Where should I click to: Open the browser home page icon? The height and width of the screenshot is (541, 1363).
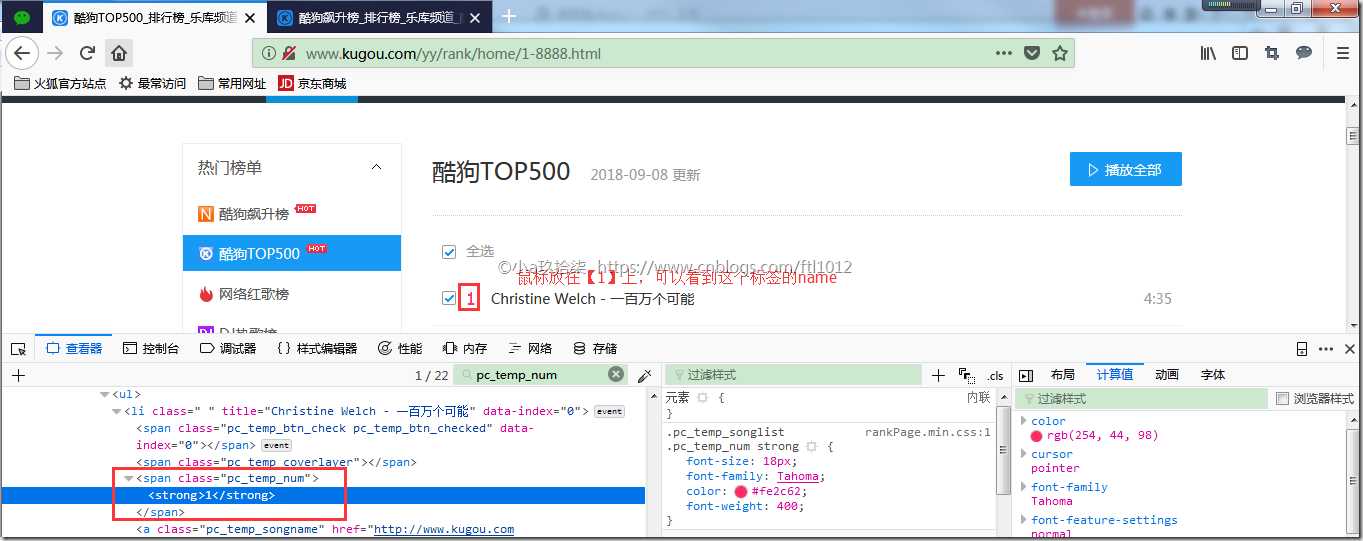[118, 53]
